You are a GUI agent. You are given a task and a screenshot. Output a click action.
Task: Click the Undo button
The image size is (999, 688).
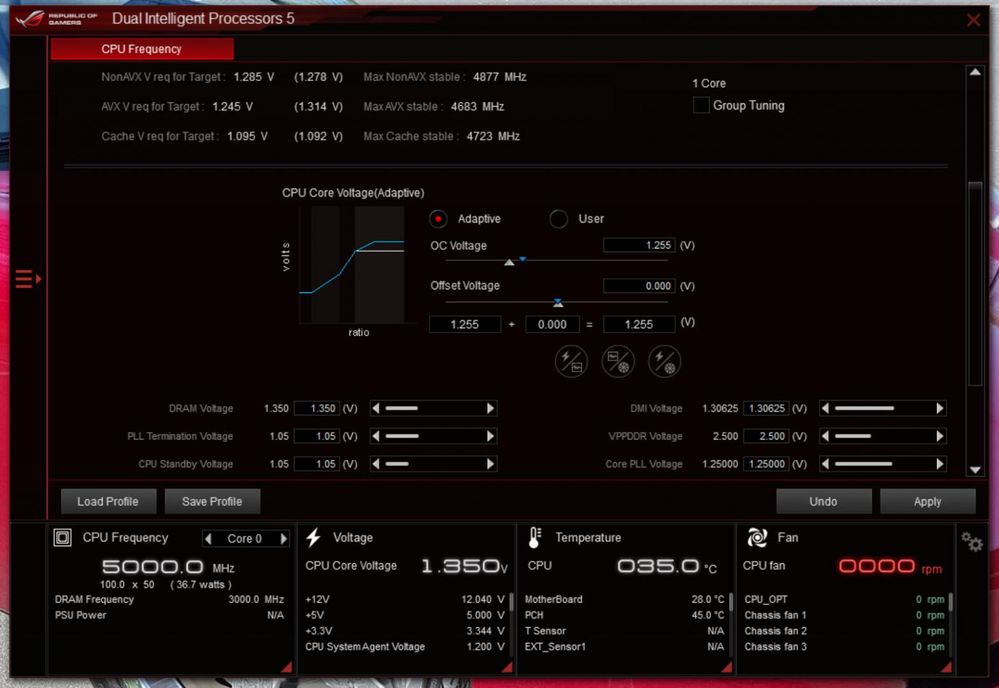(x=823, y=501)
